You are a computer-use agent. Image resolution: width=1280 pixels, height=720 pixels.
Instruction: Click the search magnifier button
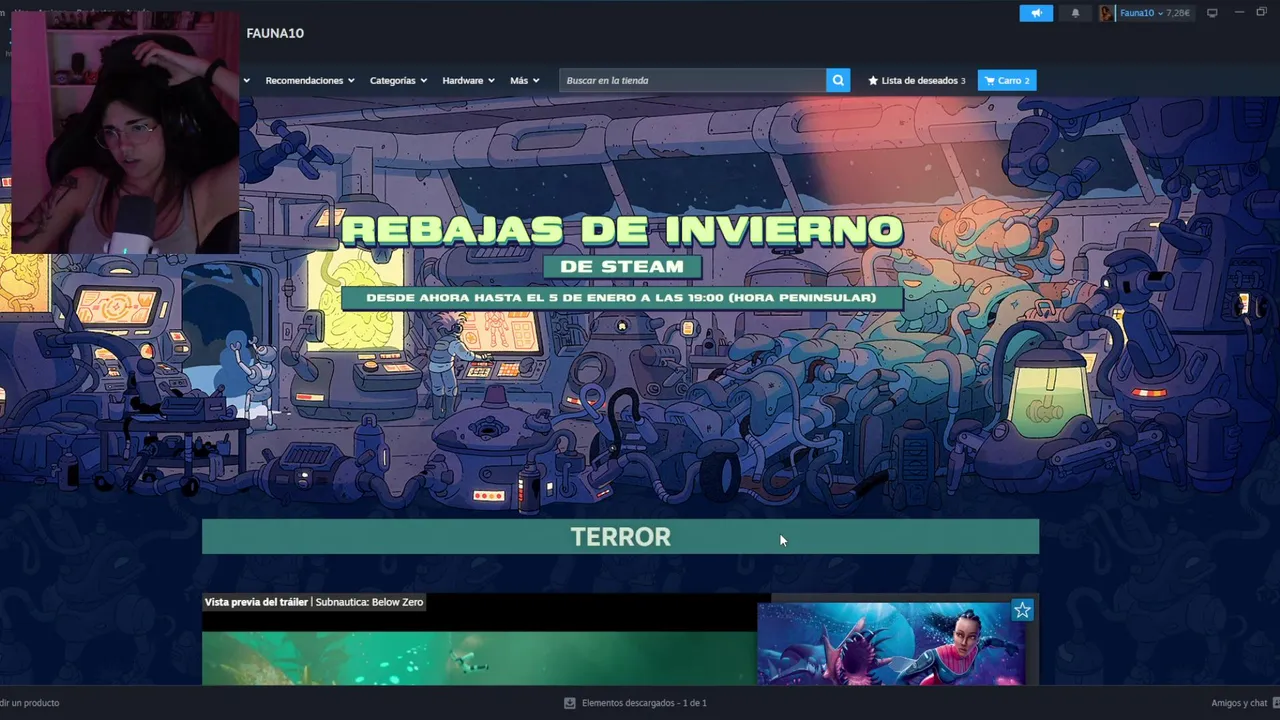(x=838, y=80)
